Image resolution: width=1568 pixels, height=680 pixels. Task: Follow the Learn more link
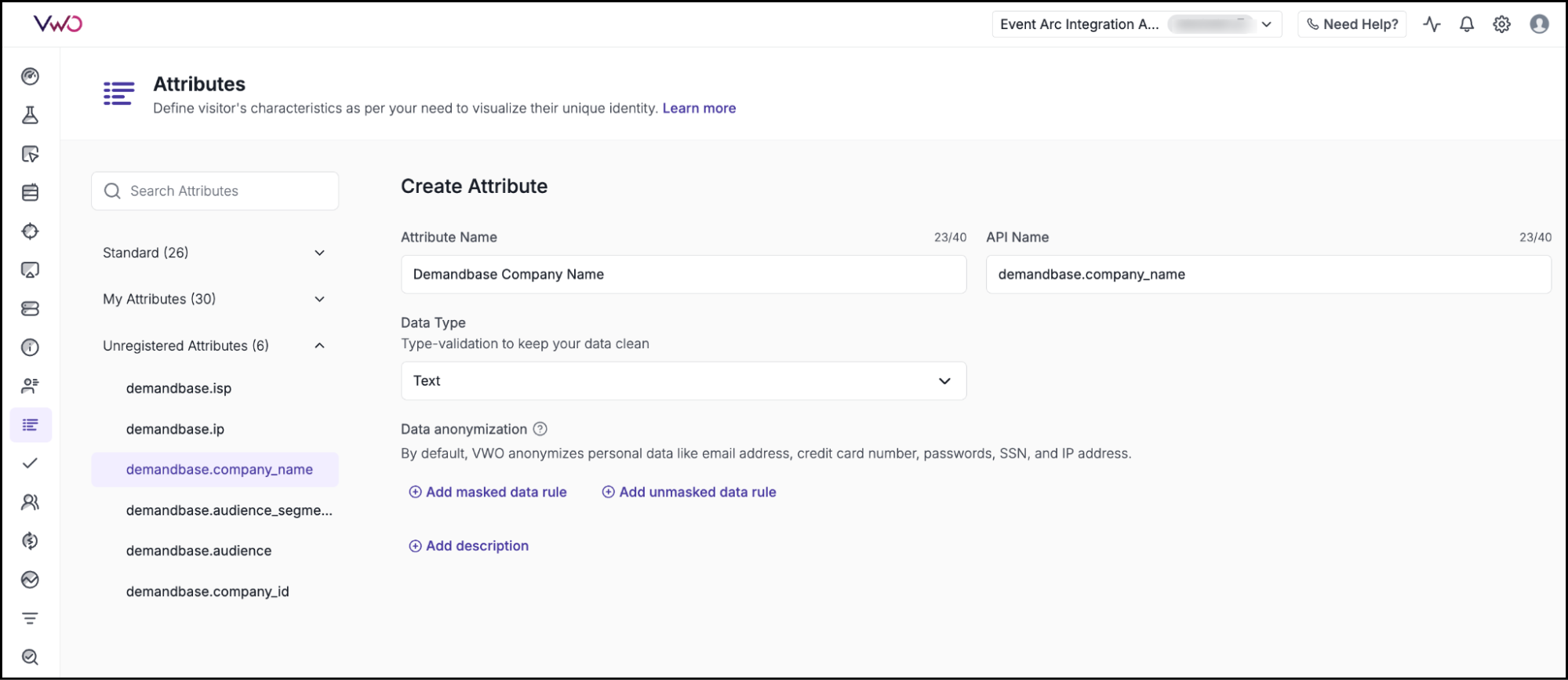(699, 108)
